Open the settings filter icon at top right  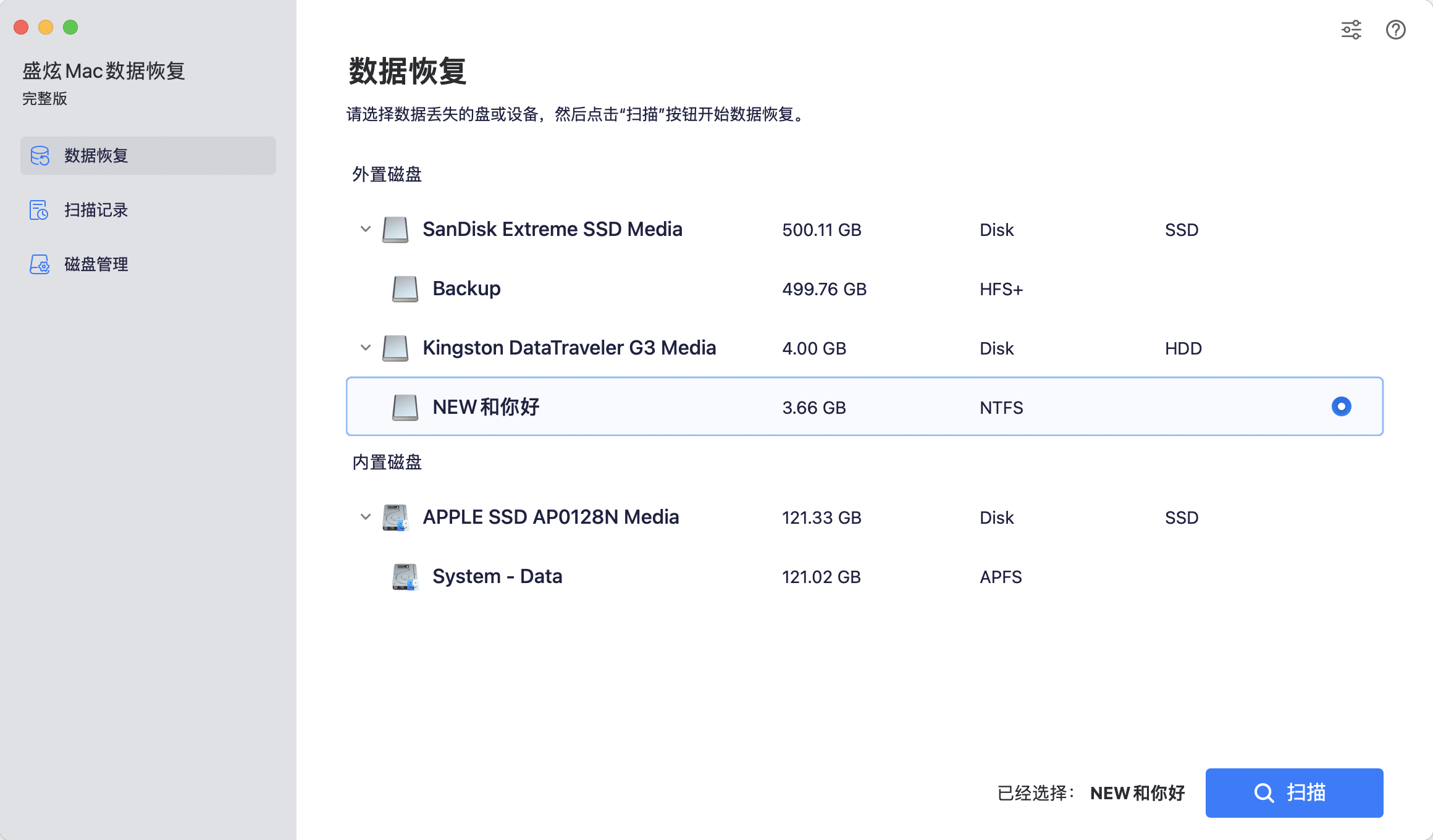[x=1351, y=30]
